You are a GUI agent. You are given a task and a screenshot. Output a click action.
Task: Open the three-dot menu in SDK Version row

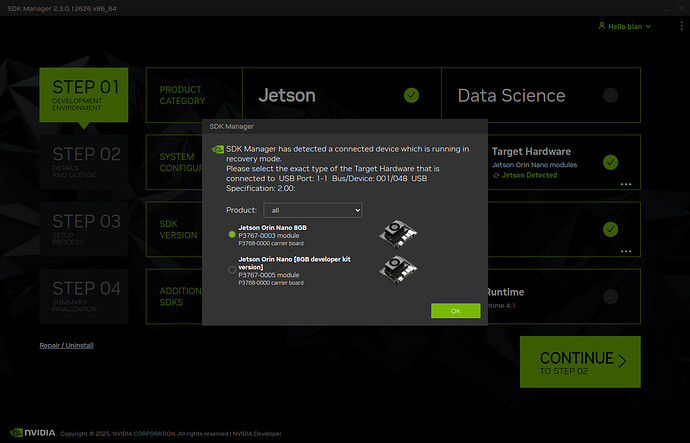click(626, 251)
